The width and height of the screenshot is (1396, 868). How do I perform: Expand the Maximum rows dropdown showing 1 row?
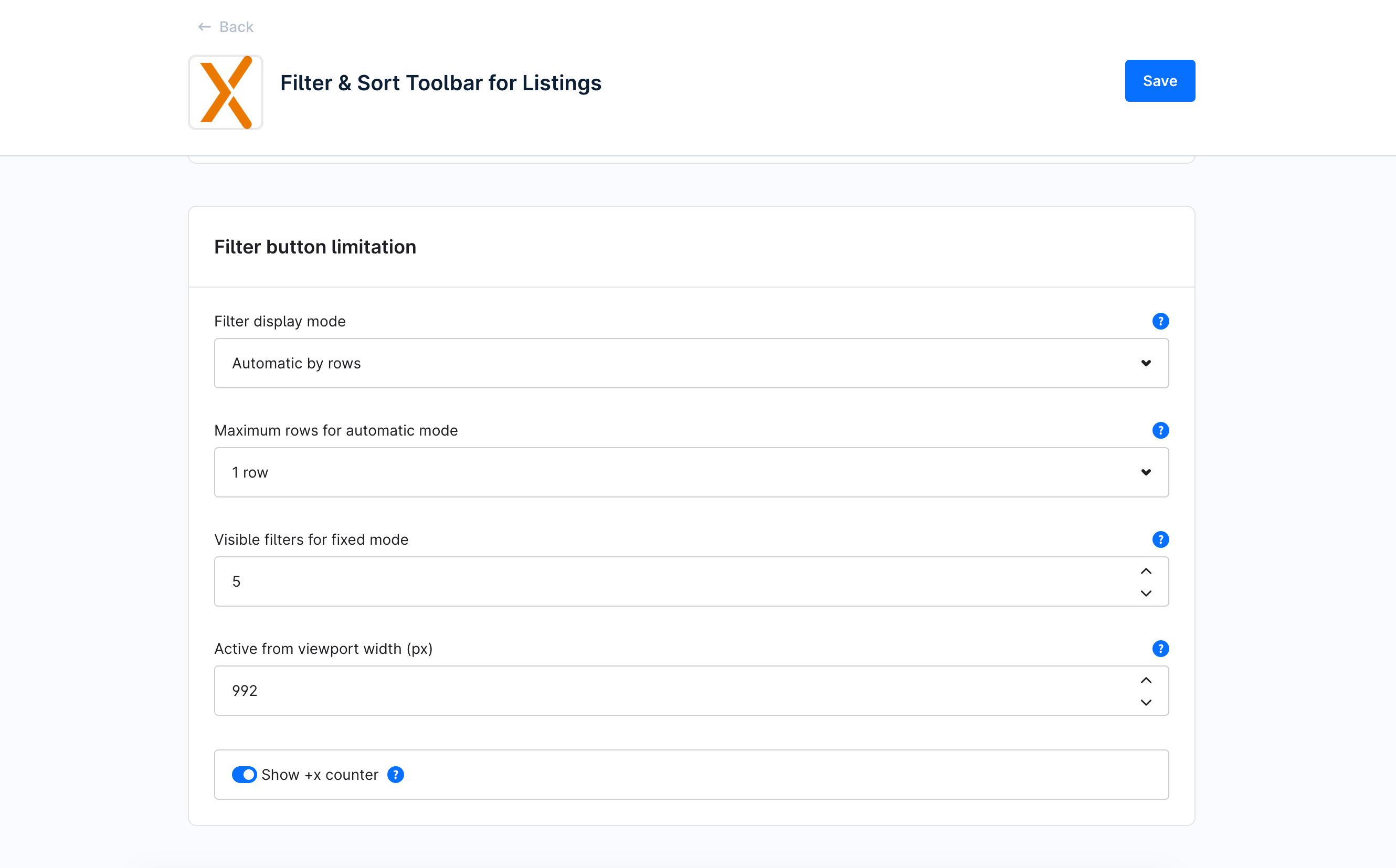pyautogui.click(x=691, y=472)
